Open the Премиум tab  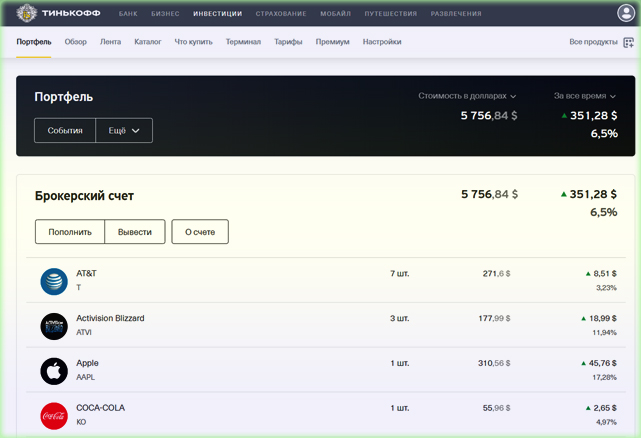[x=332, y=42]
